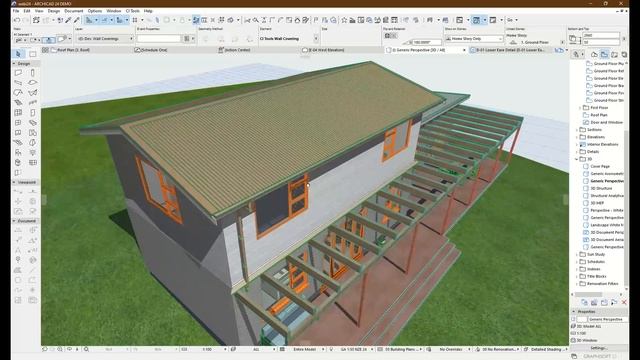Collapse the Design toolbox section
Image resolution: width=640 pixels, height=360 pixels.
[x=14, y=64]
